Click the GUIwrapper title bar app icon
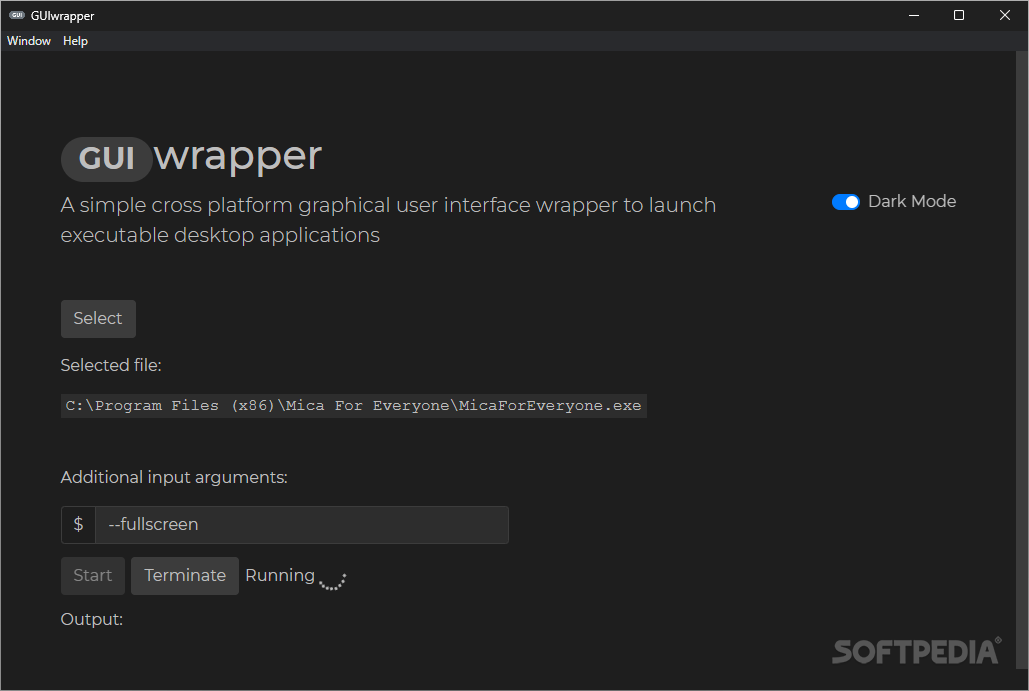Screen dimensions: 1029x691 click(x=16, y=15)
